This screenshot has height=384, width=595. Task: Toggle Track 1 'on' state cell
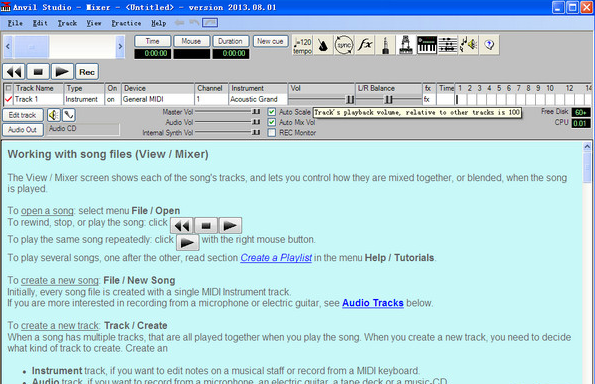pyautogui.click(x=112, y=99)
